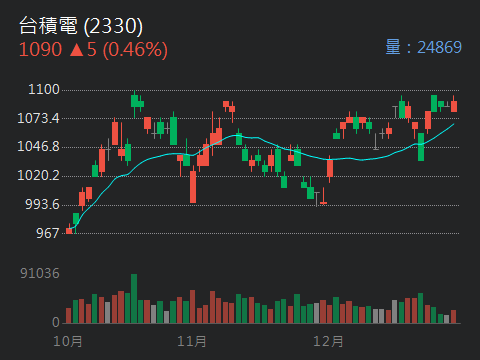
Task: Click the 11月 date axis label
Action: [x=191, y=341]
